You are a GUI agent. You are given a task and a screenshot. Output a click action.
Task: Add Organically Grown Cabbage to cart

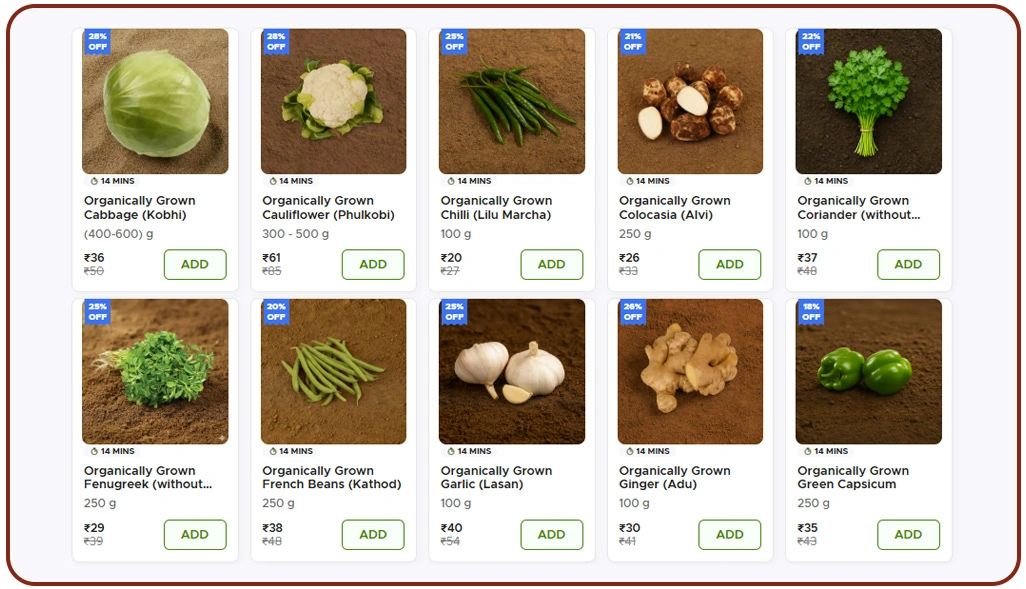[195, 264]
